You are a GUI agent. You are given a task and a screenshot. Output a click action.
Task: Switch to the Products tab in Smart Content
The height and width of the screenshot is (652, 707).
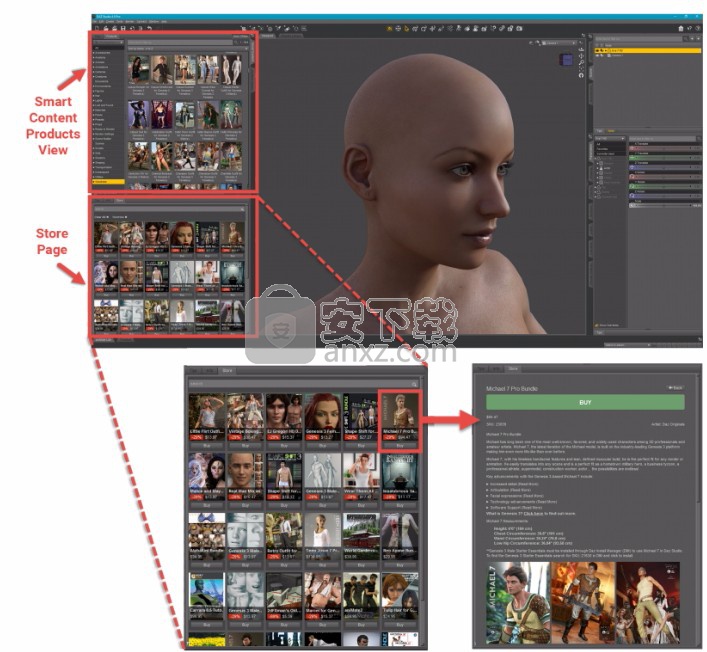[111, 36]
